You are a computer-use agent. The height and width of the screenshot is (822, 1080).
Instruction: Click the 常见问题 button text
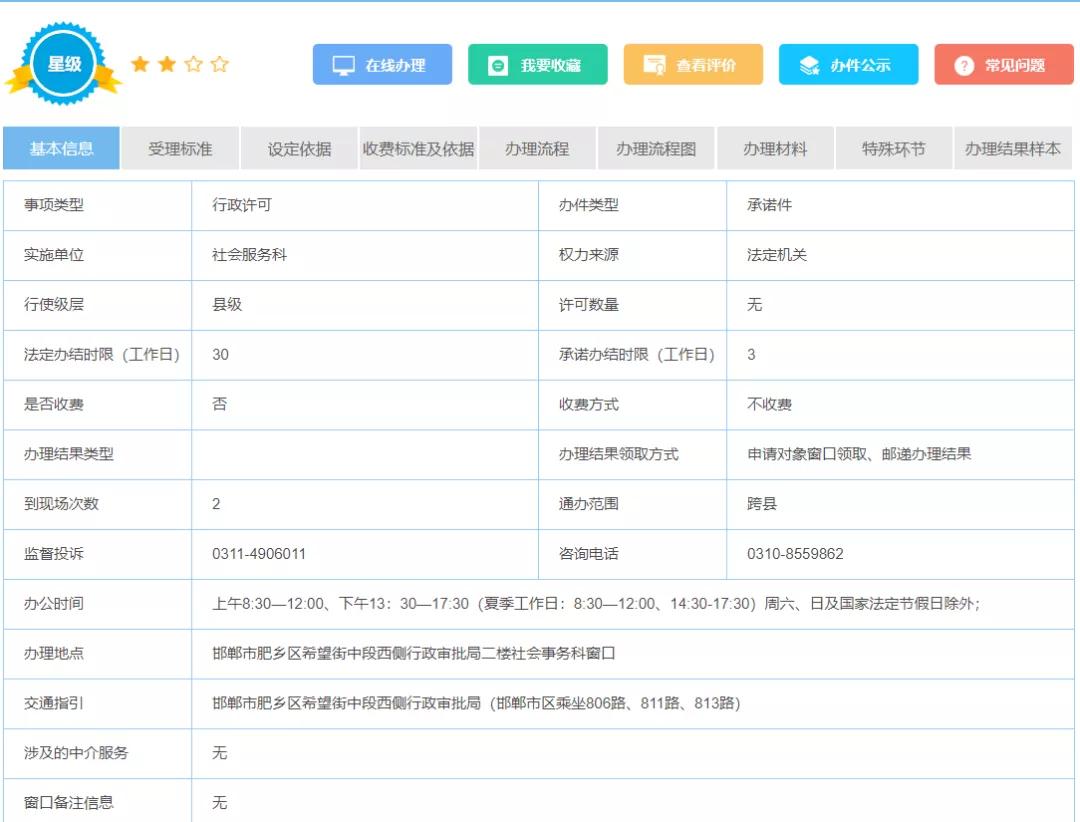[x=1015, y=66]
